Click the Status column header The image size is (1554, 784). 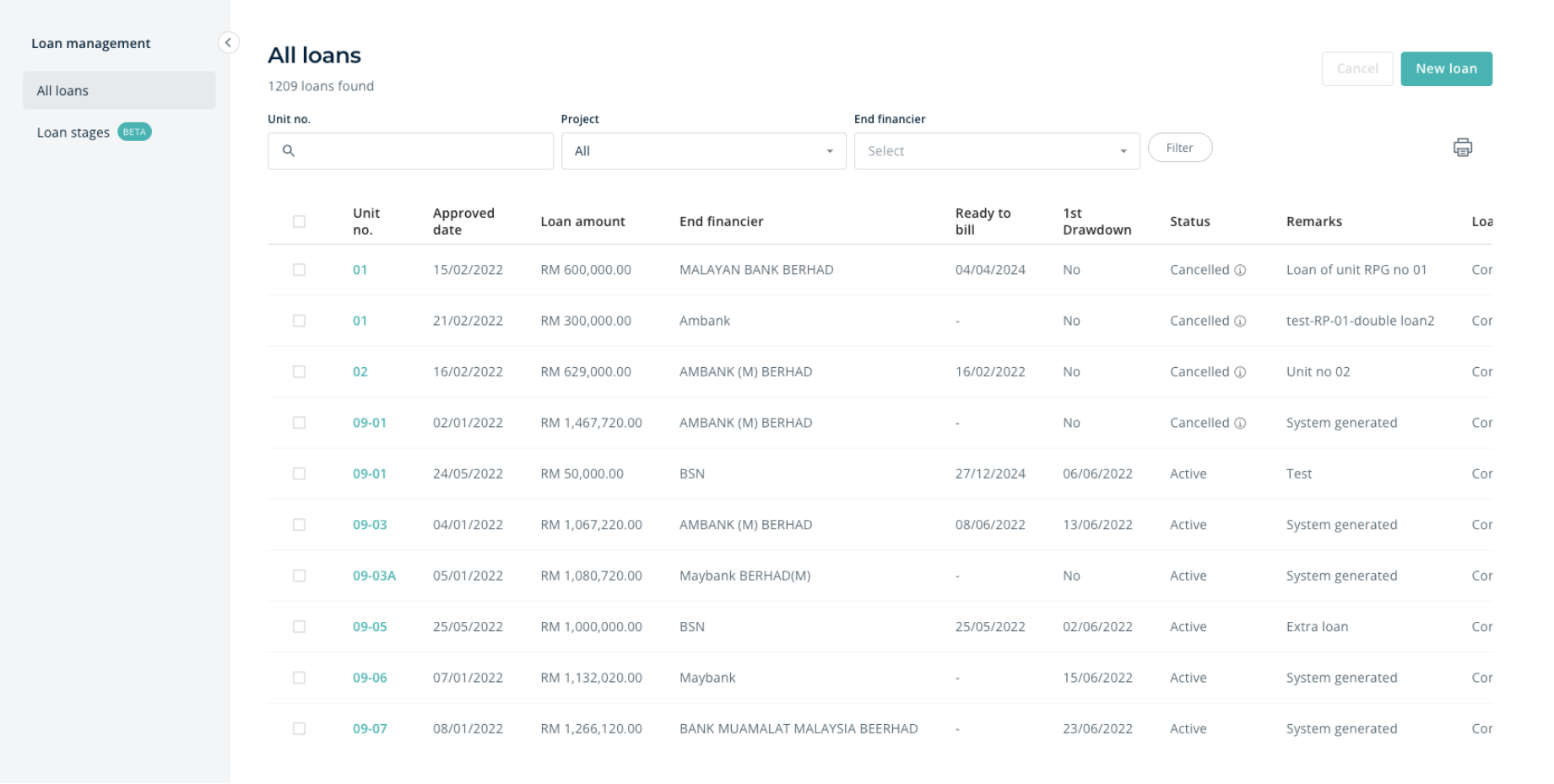point(1189,221)
